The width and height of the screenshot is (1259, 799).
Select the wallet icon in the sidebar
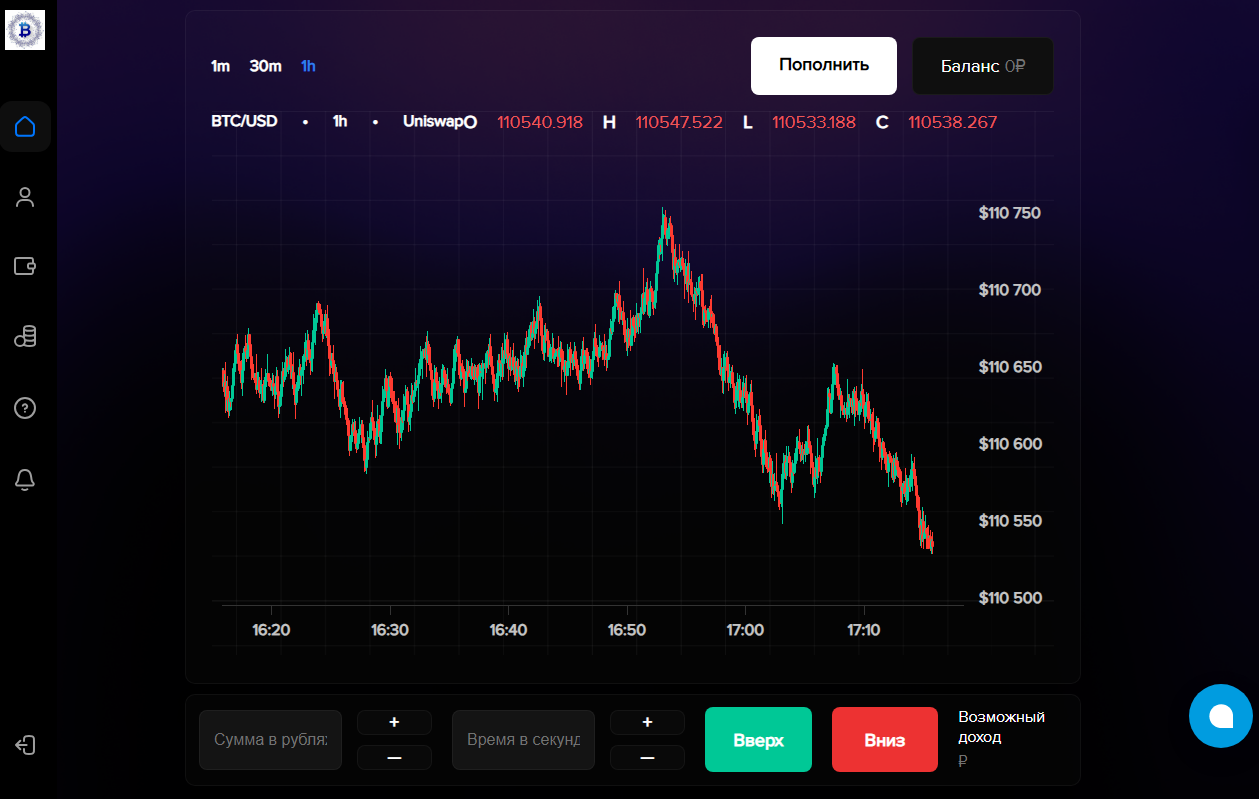point(25,266)
